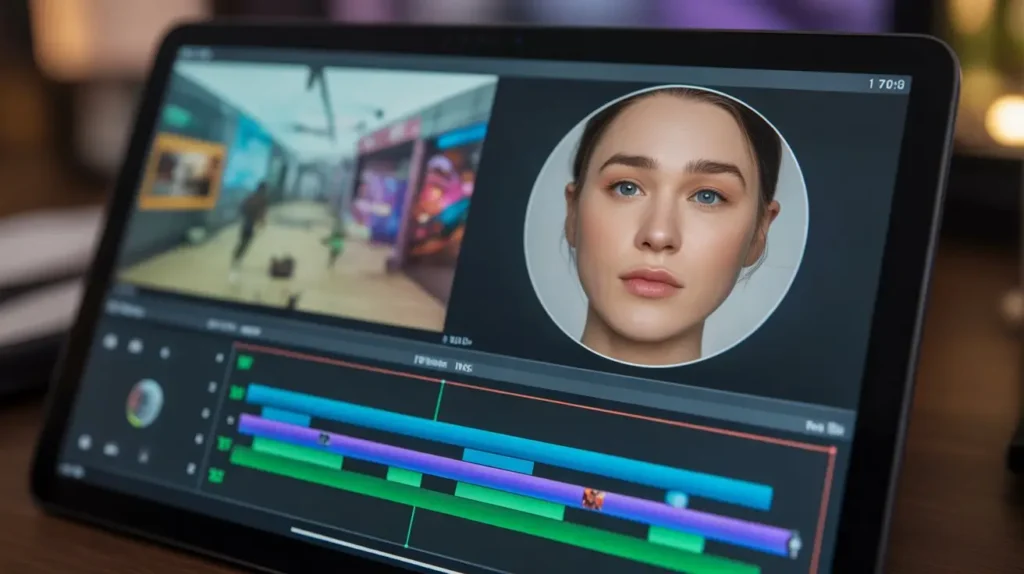Click the timecode readout at the top right
This screenshot has width=1024, height=574.
[886, 84]
